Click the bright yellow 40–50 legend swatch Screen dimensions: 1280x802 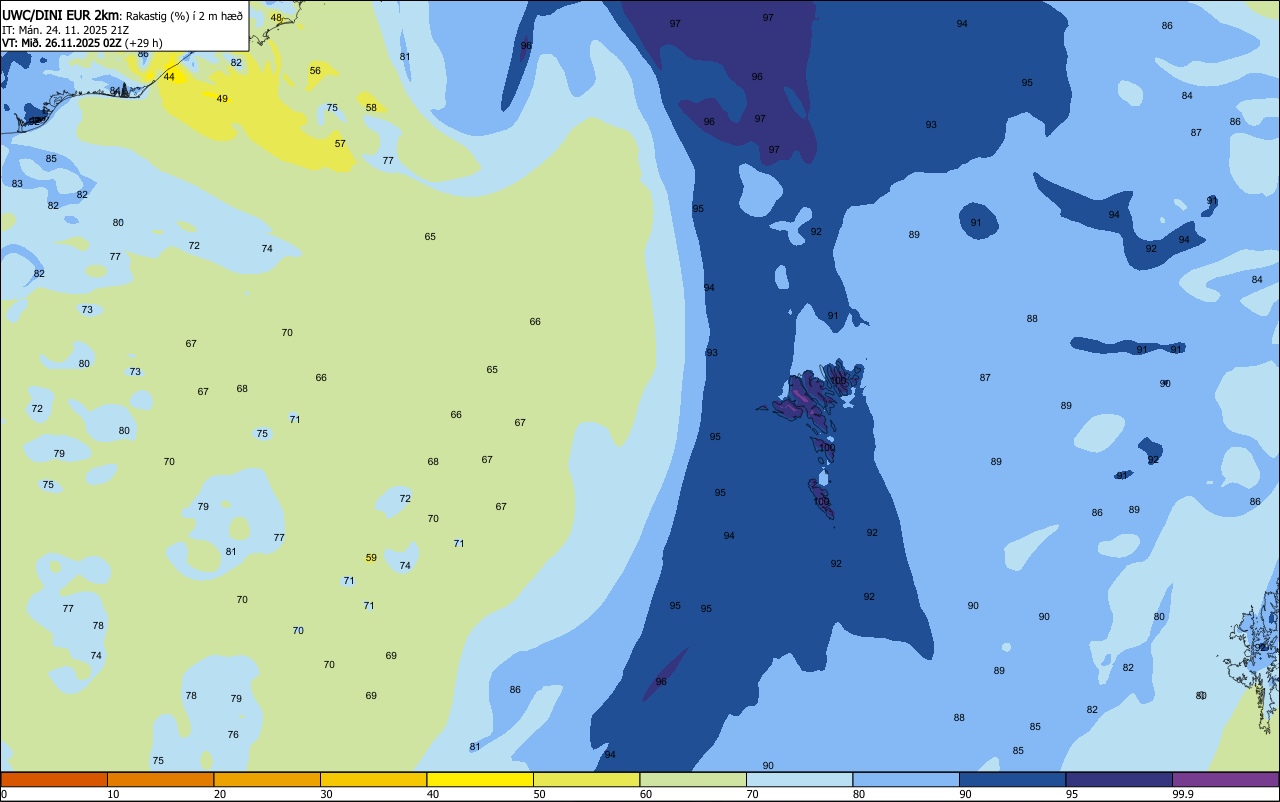pyautogui.click(x=480, y=779)
